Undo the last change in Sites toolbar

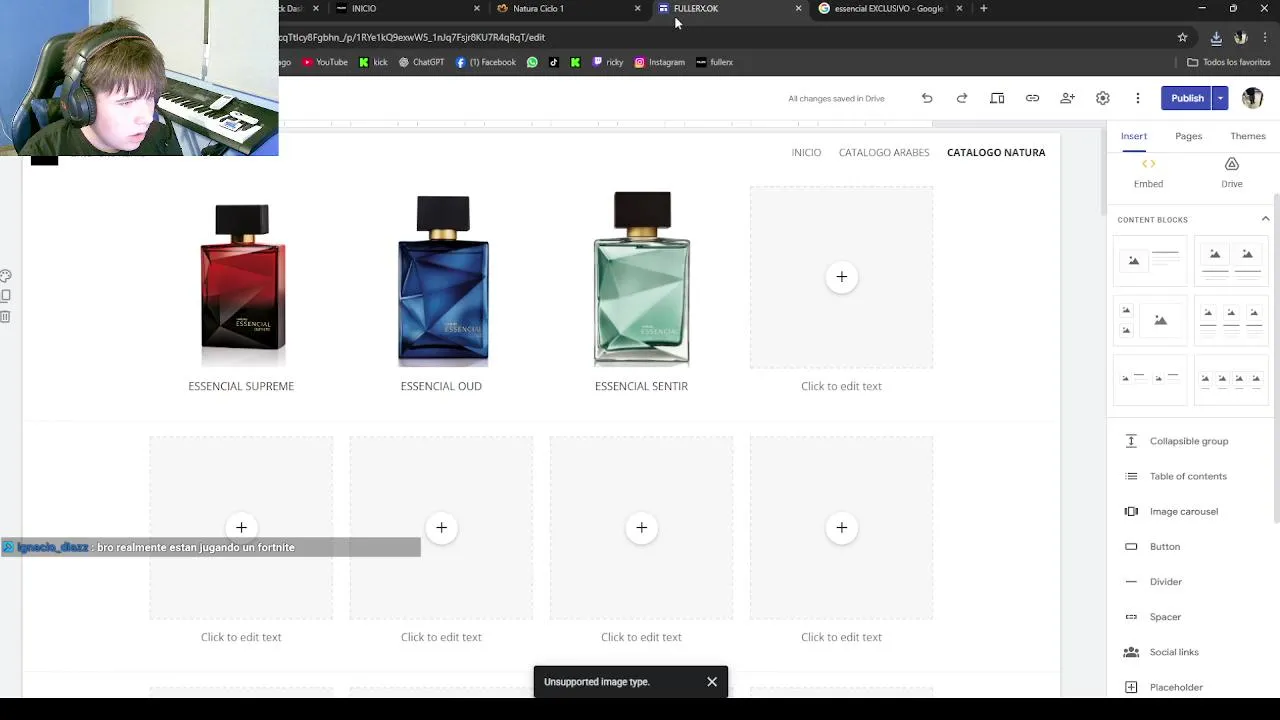(927, 98)
